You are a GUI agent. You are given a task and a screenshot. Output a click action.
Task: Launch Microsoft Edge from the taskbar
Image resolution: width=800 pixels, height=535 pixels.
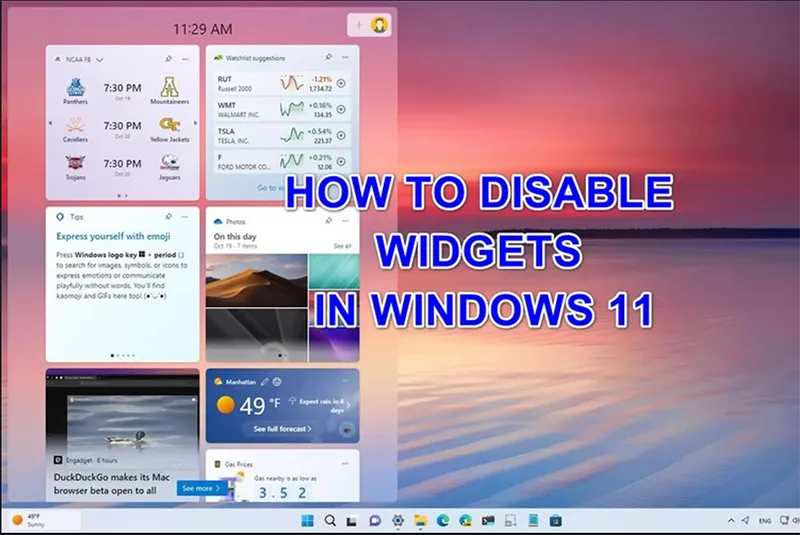coord(443,520)
